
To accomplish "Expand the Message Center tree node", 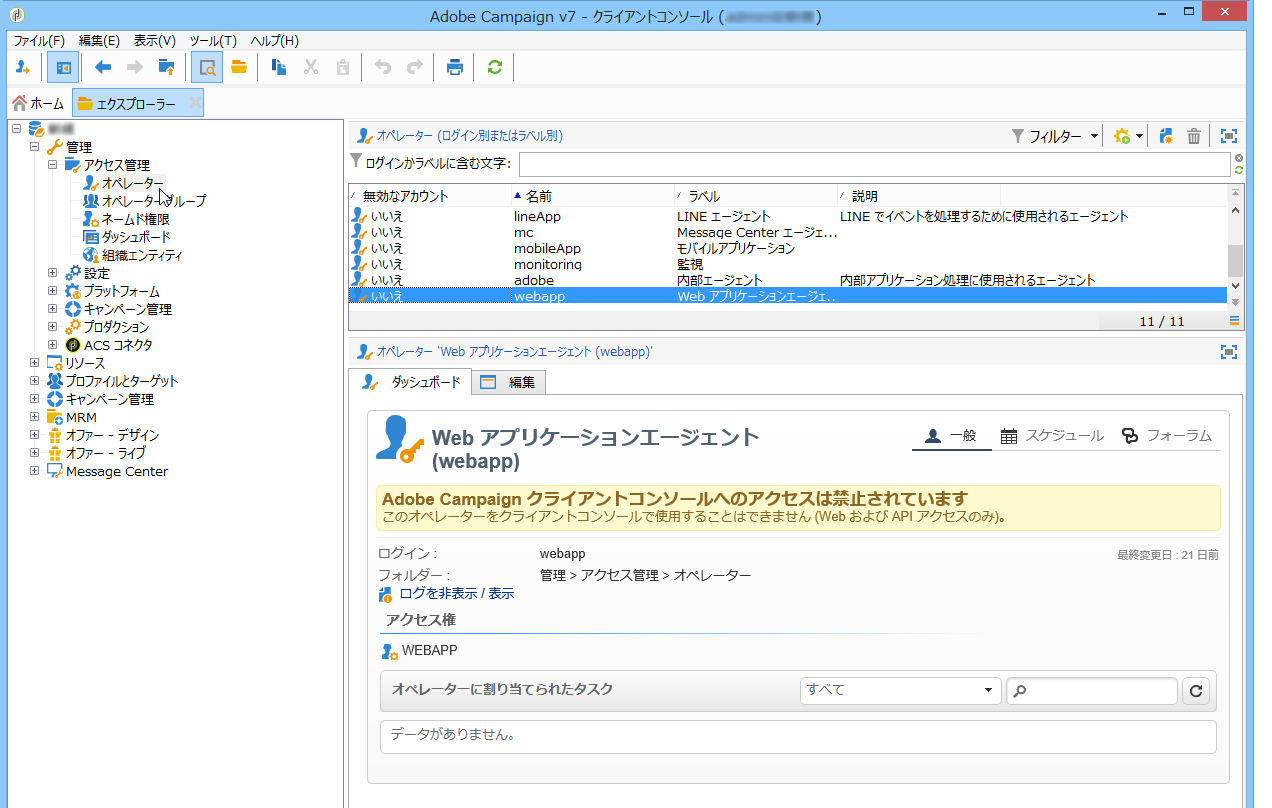I will point(35,471).
